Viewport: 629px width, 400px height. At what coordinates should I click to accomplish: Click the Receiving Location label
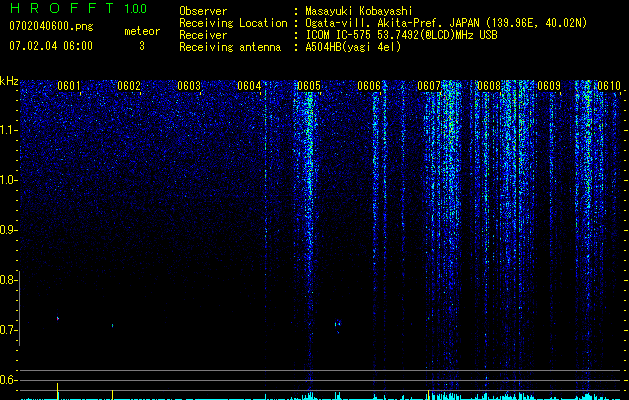click(233, 24)
